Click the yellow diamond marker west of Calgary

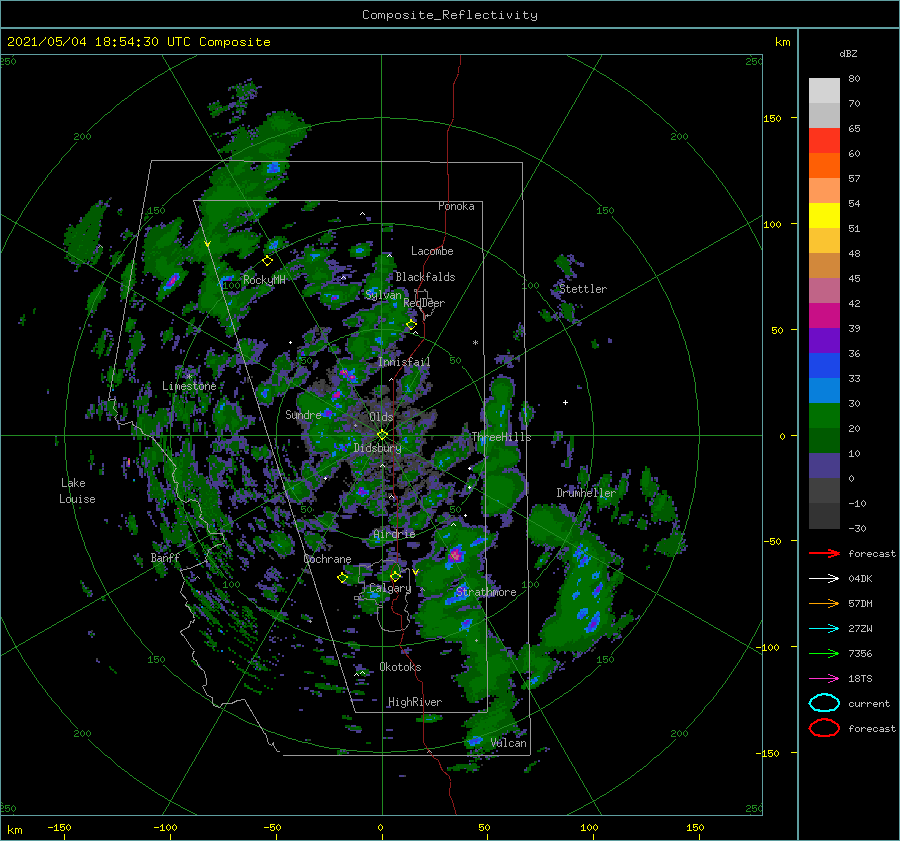click(x=342, y=578)
